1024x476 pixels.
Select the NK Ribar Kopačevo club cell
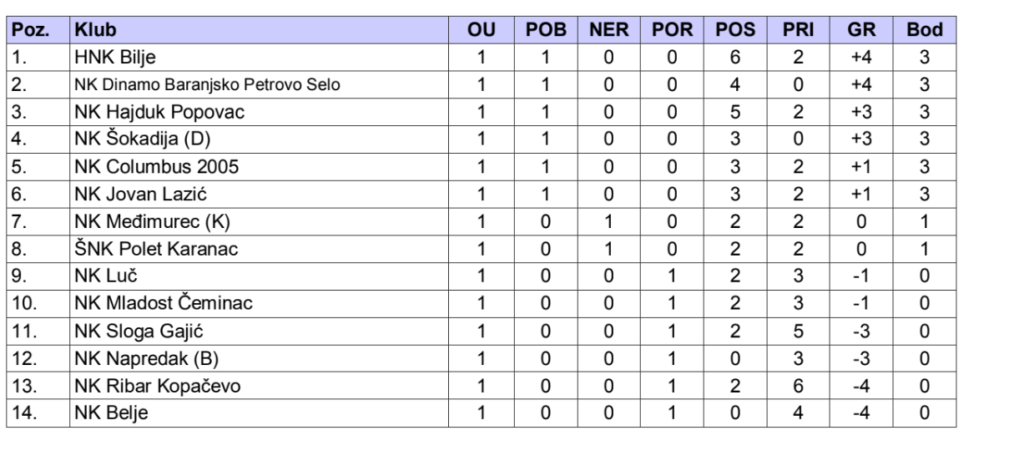pos(158,385)
